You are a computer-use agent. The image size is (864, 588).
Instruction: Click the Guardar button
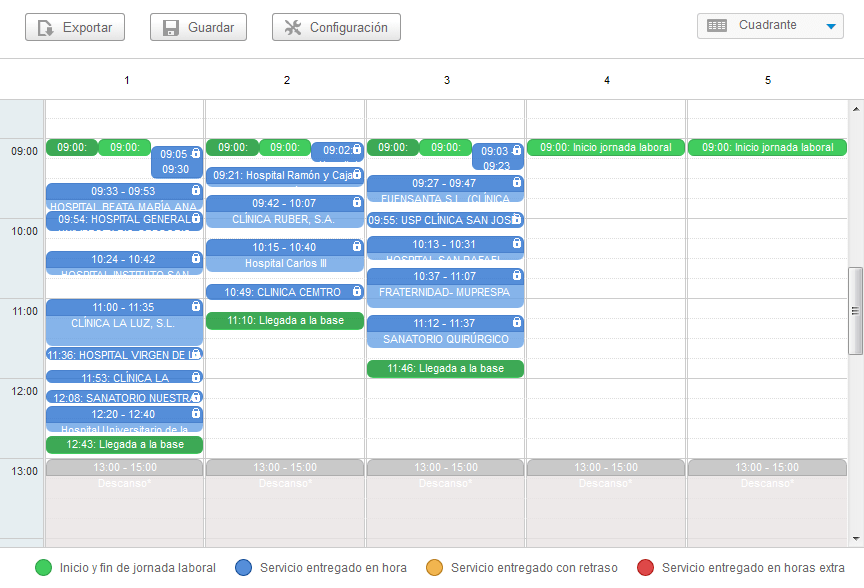tap(198, 27)
